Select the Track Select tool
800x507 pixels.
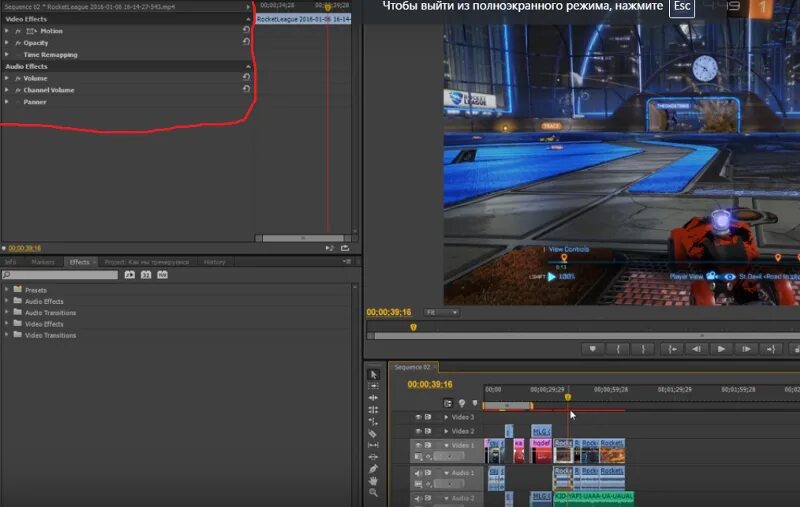[373, 386]
